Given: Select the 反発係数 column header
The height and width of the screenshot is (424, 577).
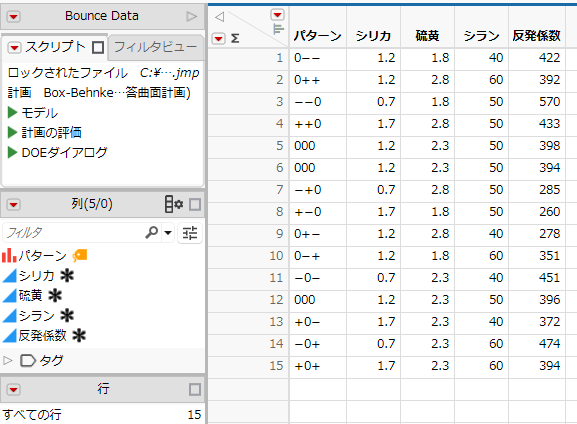Looking at the screenshot, I should [537, 36].
